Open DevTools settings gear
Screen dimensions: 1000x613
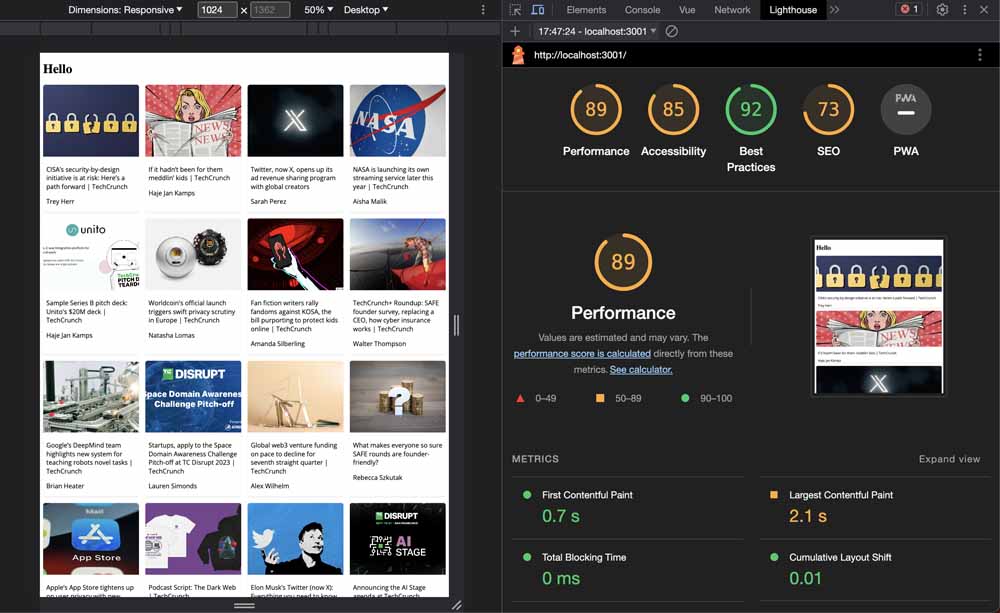pos(942,10)
